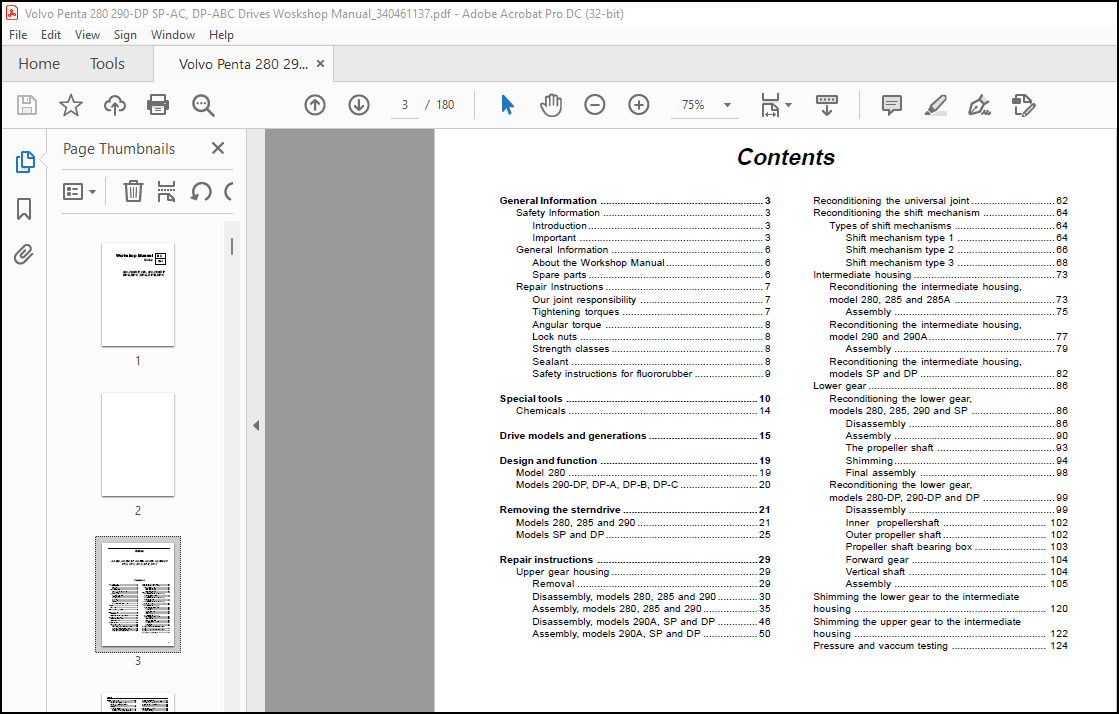Screen dimensions: 1119x714
Task: Open the View menu
Action: 87,35
